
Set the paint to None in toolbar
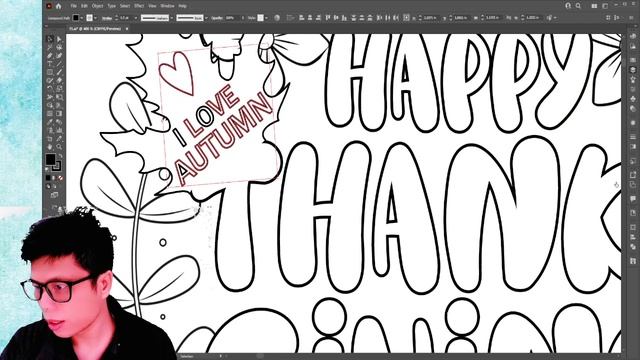60,178
